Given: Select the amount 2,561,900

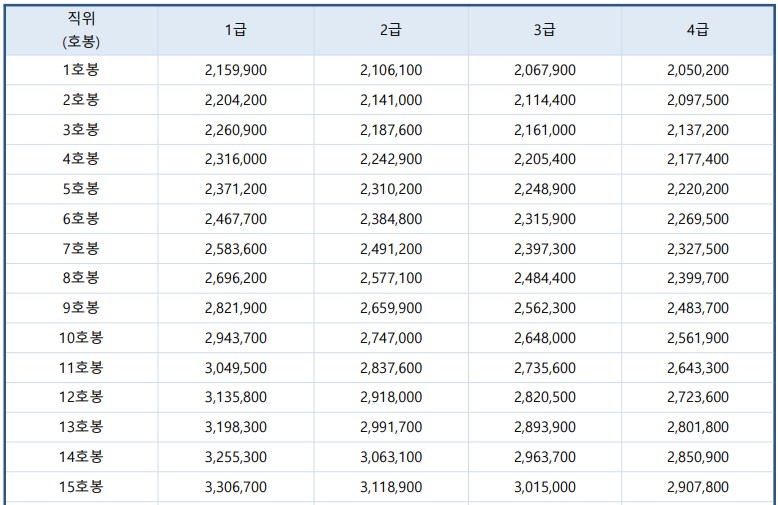Looking at the screenshot, I should coord(698,338).
